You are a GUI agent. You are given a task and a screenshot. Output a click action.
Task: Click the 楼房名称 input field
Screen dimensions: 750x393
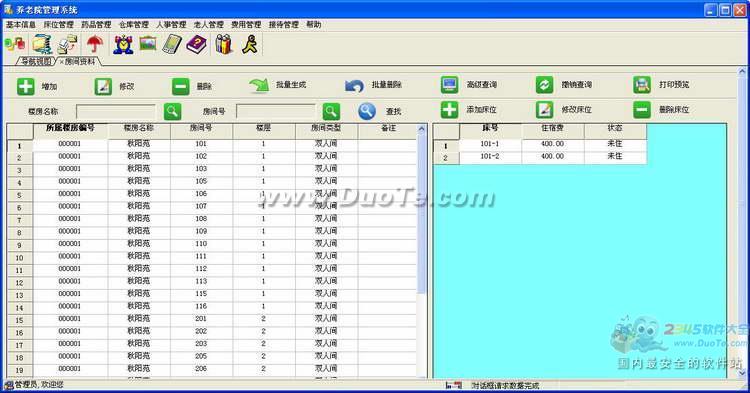click(x=116, y=111)
